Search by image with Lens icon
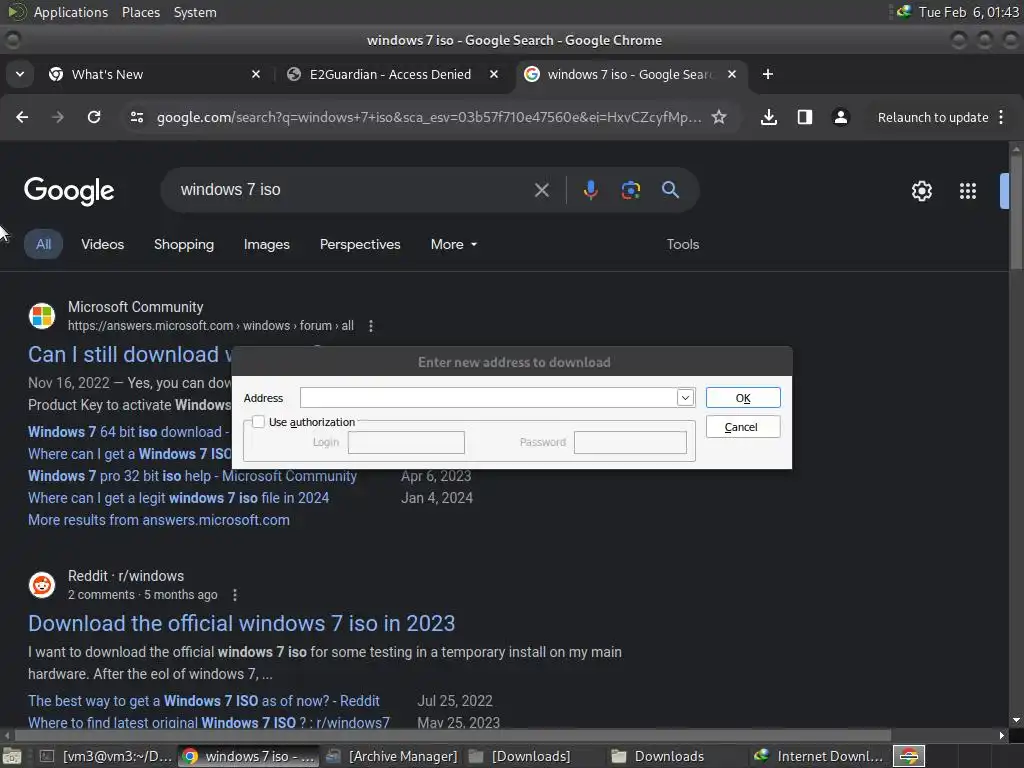The image size is (1024, 768). click(631, 190)
